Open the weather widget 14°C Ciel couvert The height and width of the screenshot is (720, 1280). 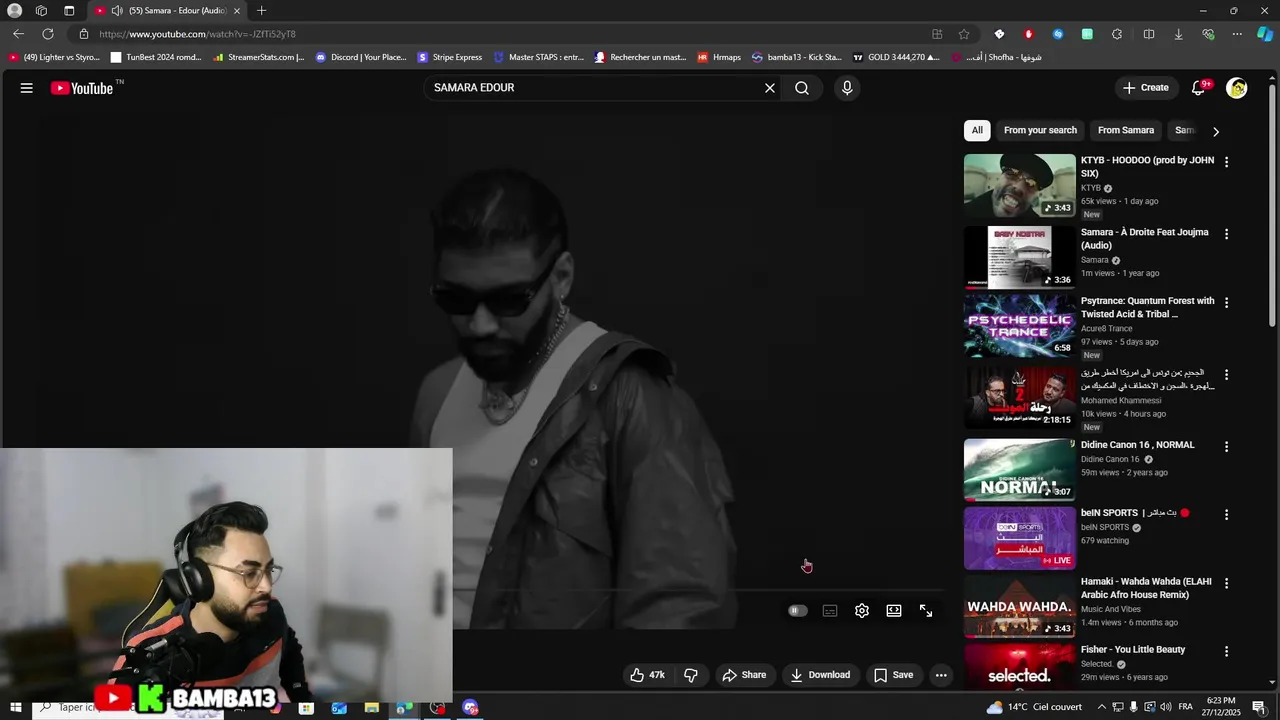tap(1033, 707)
